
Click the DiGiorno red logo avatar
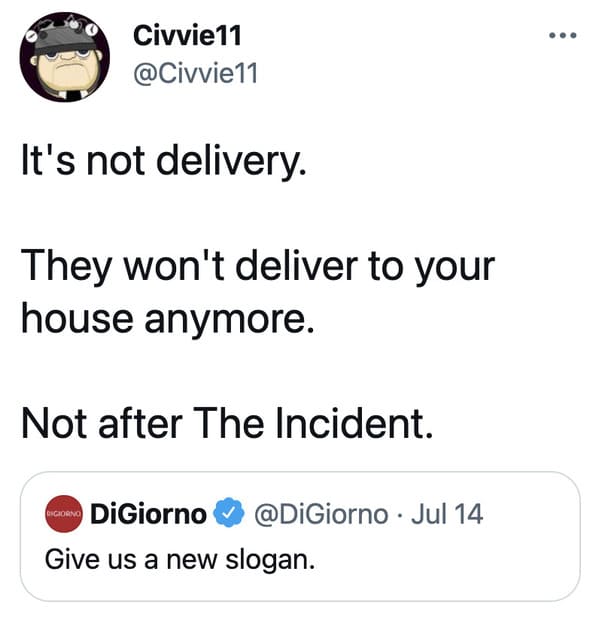tap(64, 514)
